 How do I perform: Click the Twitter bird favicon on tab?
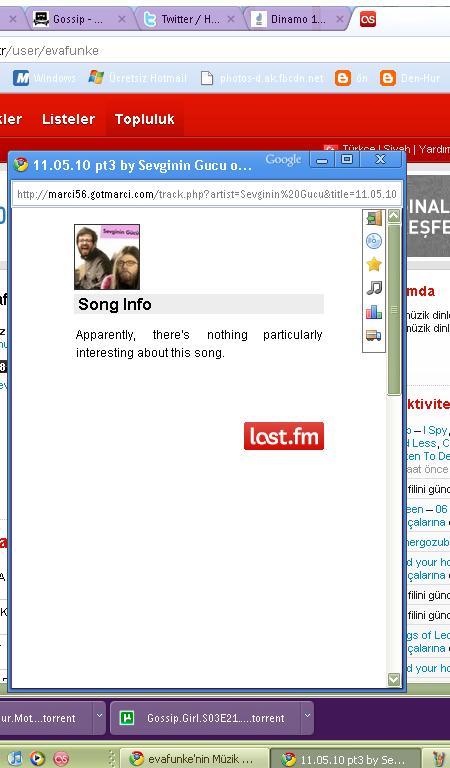pos(150,19)
